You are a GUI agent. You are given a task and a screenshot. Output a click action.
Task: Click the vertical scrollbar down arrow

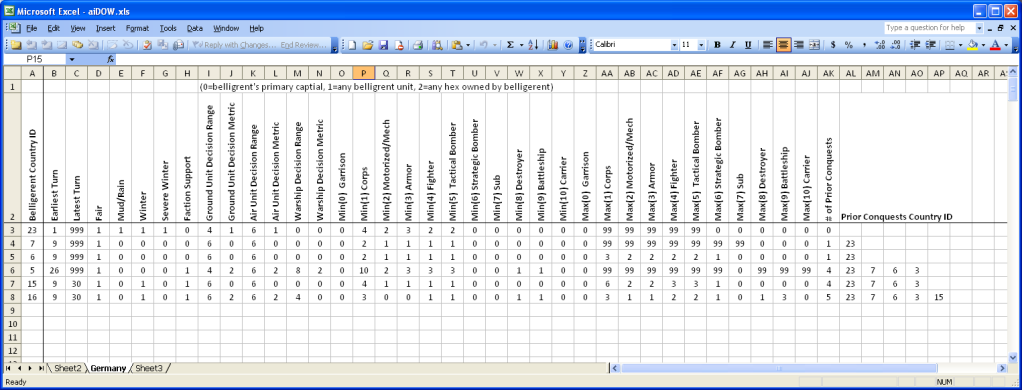coord(1012,357)
